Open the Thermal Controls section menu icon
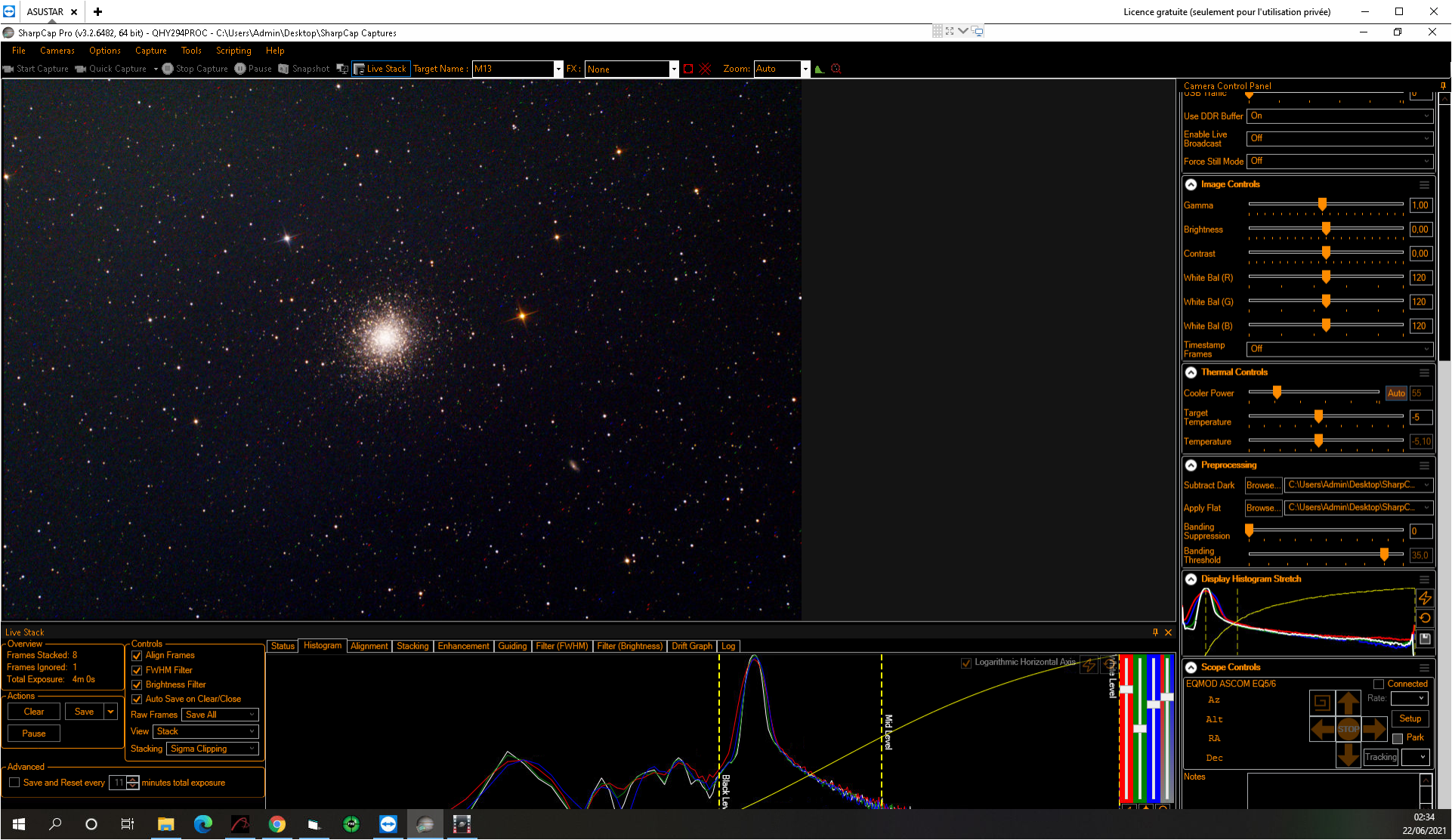The width and height of the screenshot is (1452, 840). 1424,372
